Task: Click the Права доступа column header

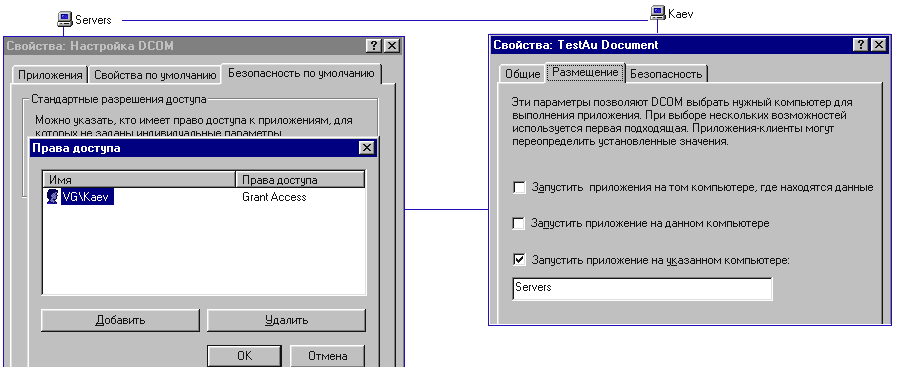Action: coord(300,179)
